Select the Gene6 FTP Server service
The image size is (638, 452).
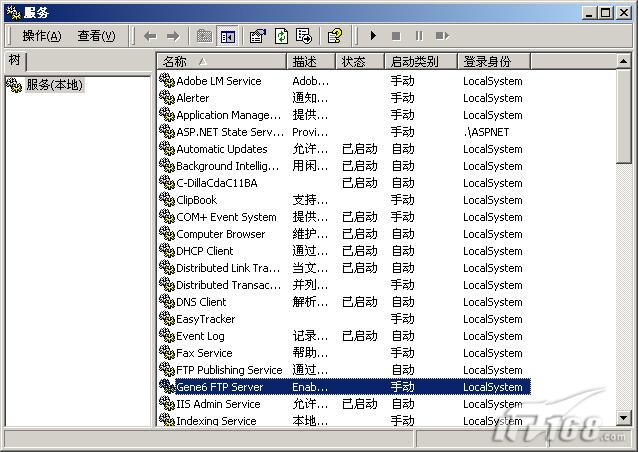pyautogui.click(x=219, y=387)
